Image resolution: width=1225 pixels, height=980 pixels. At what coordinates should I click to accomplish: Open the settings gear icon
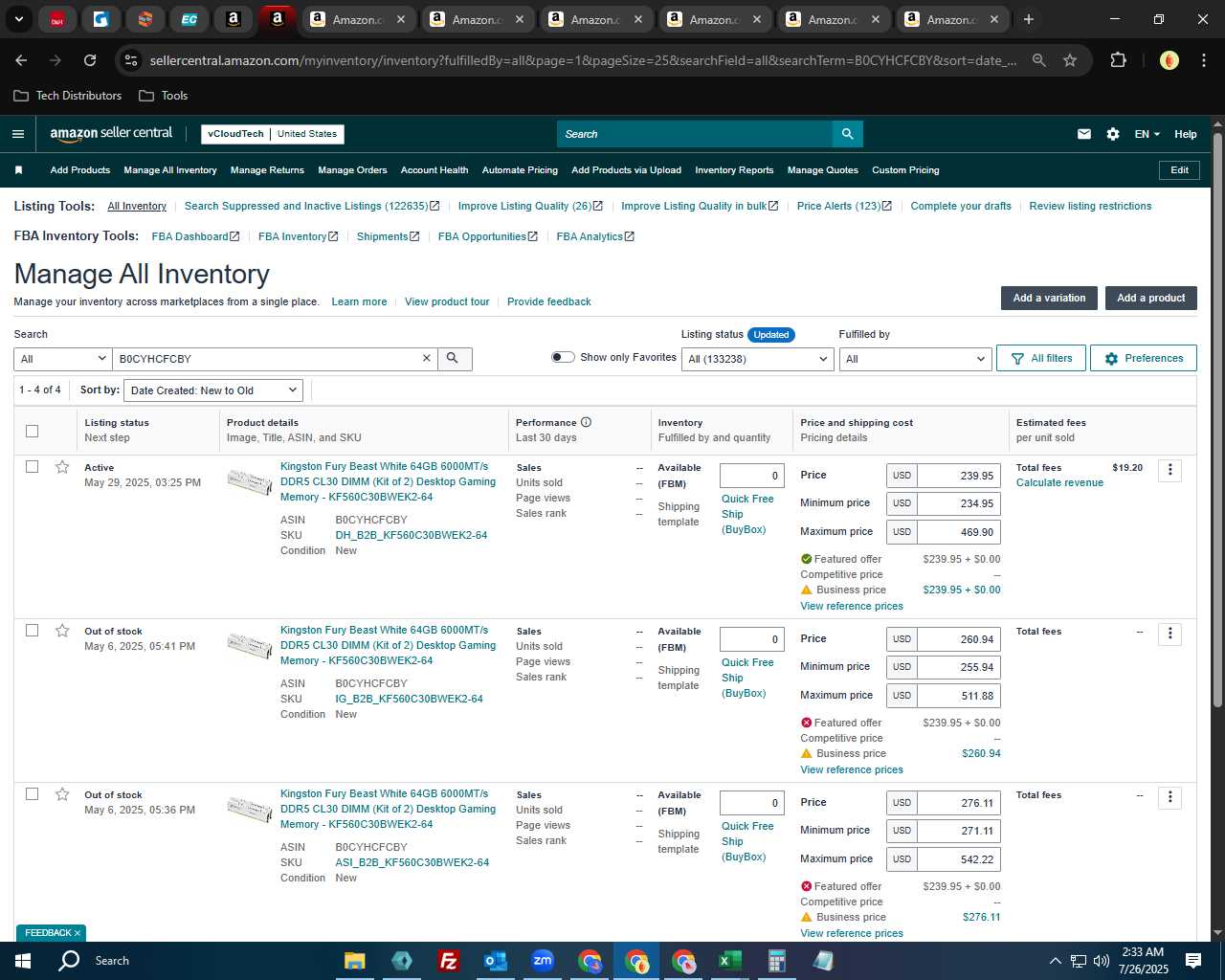[x=1113, y=134]
